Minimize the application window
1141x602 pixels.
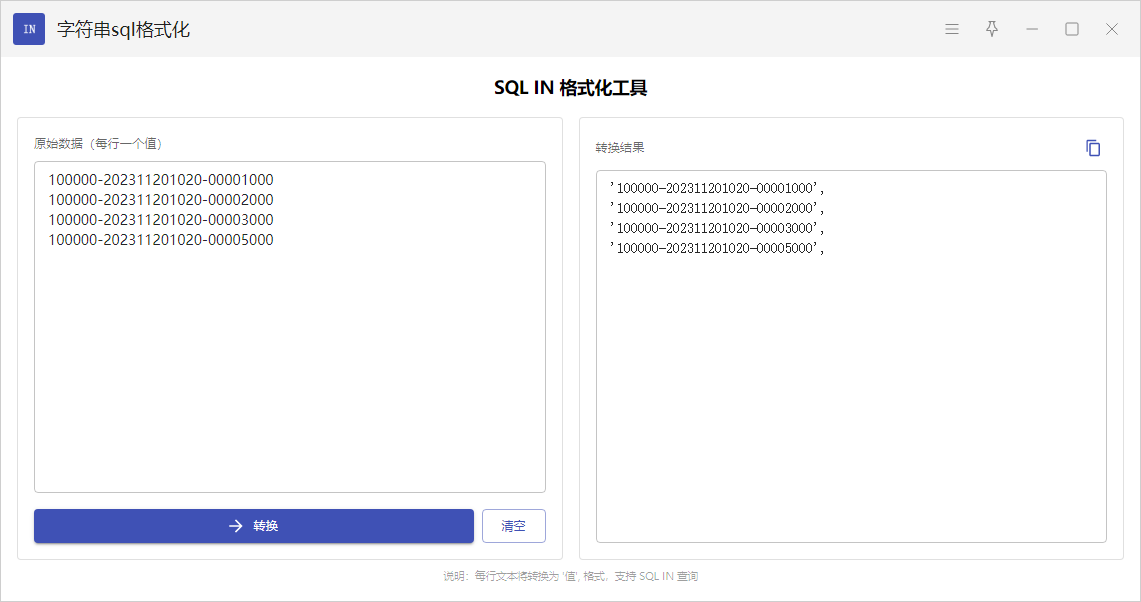tap(1032, 29)
